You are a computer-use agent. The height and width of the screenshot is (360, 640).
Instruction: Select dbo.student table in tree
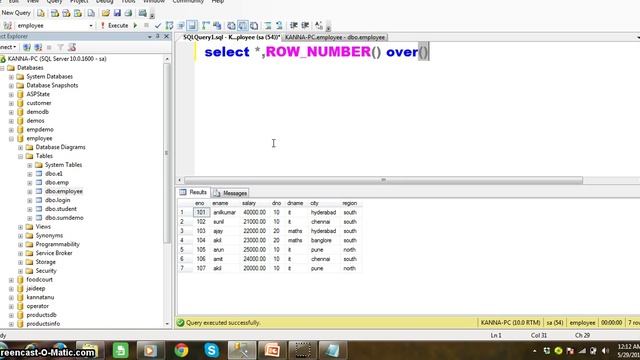click(x=60, y=209)
